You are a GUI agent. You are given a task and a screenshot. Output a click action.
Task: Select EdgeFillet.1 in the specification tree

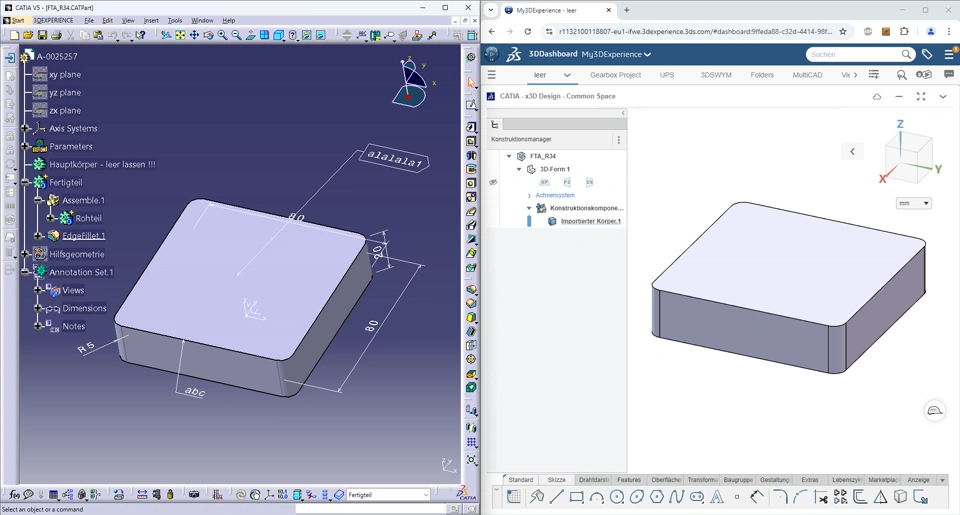83,236
